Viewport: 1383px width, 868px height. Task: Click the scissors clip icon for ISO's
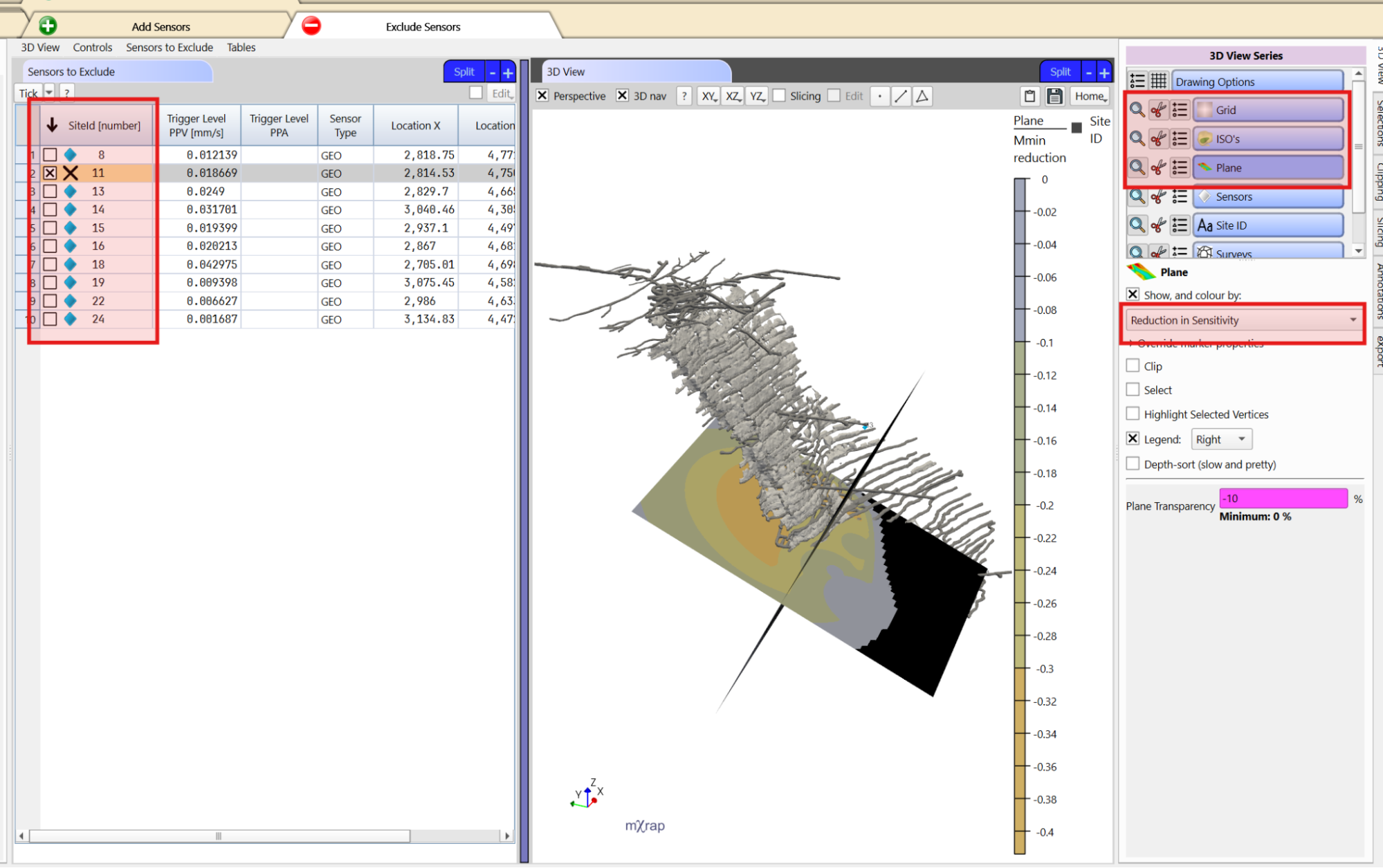(1158, 139)
